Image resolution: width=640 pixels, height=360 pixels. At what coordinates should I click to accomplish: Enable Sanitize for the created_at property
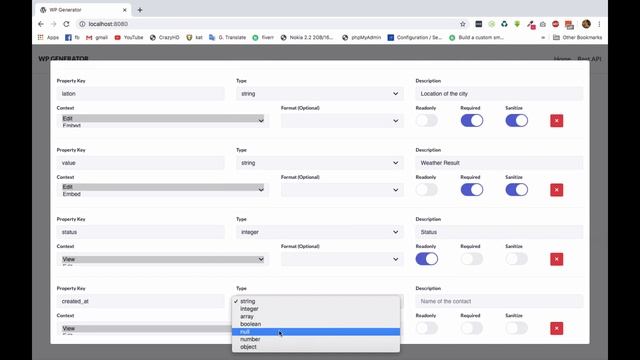(516, 328)
